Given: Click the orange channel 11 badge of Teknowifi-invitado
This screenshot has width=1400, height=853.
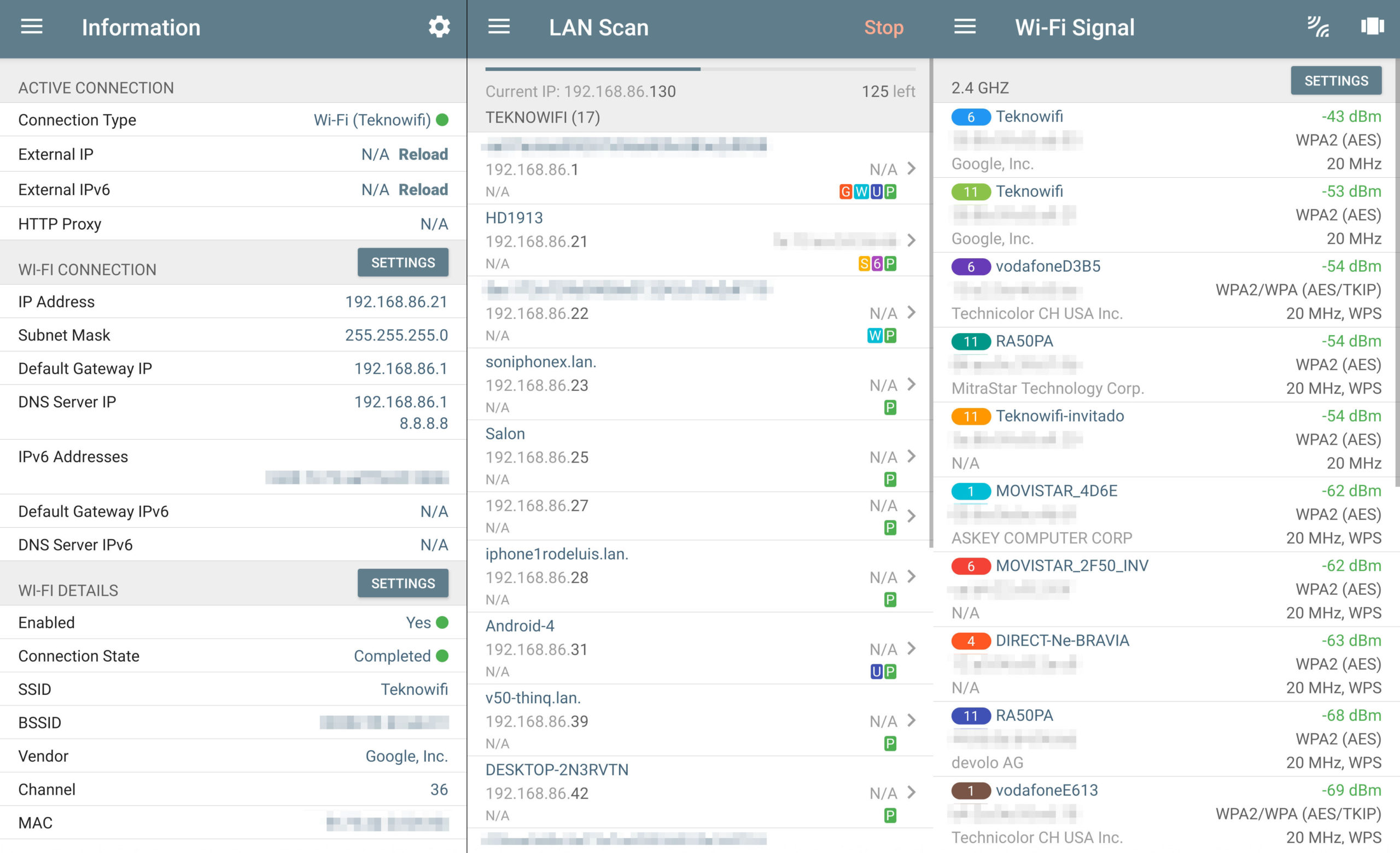Looking at the screenshot, I should 971,417.
